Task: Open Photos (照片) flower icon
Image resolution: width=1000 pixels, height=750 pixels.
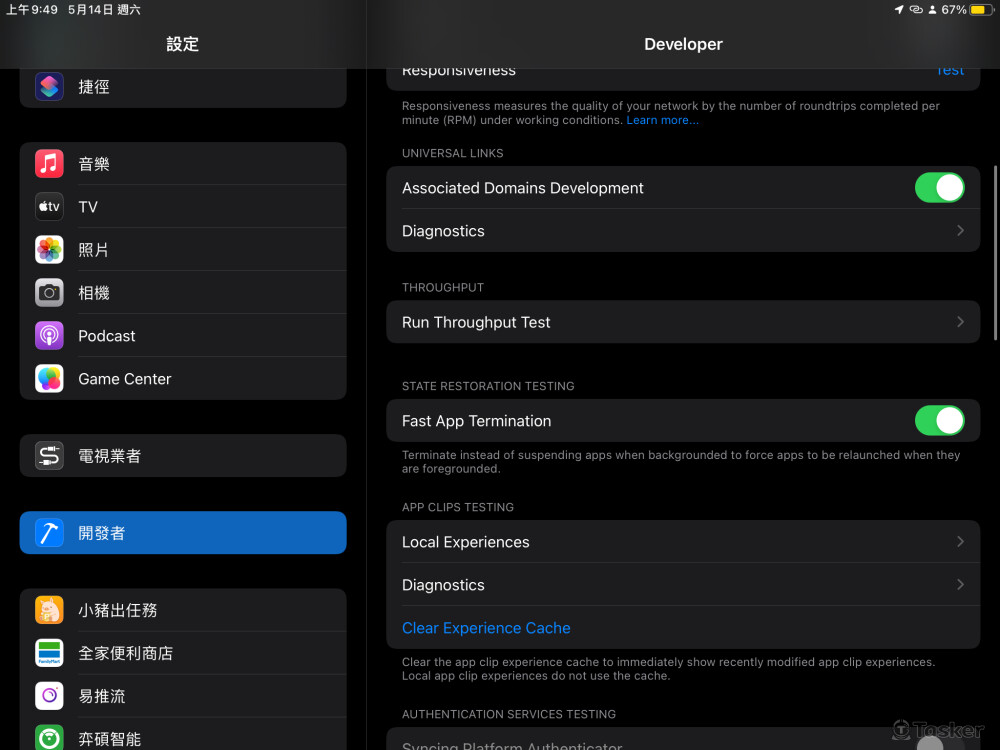Action: pyautogui.click(x=49, y=250)
